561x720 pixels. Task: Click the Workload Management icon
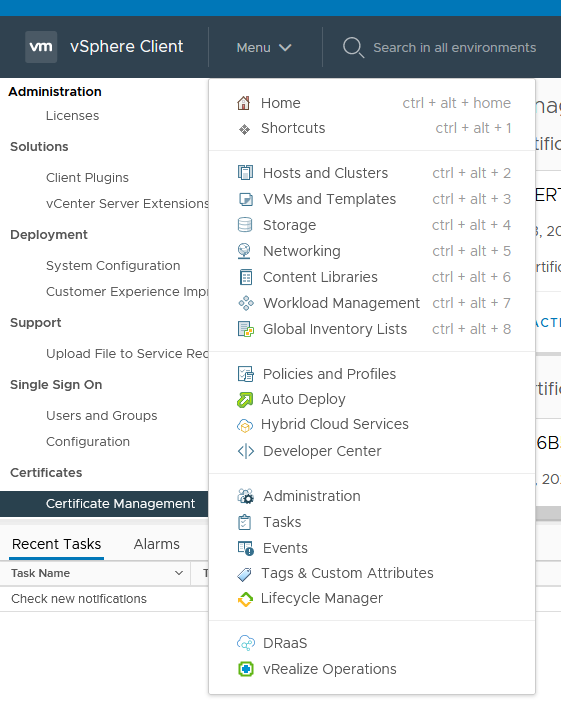pos(246,303)
